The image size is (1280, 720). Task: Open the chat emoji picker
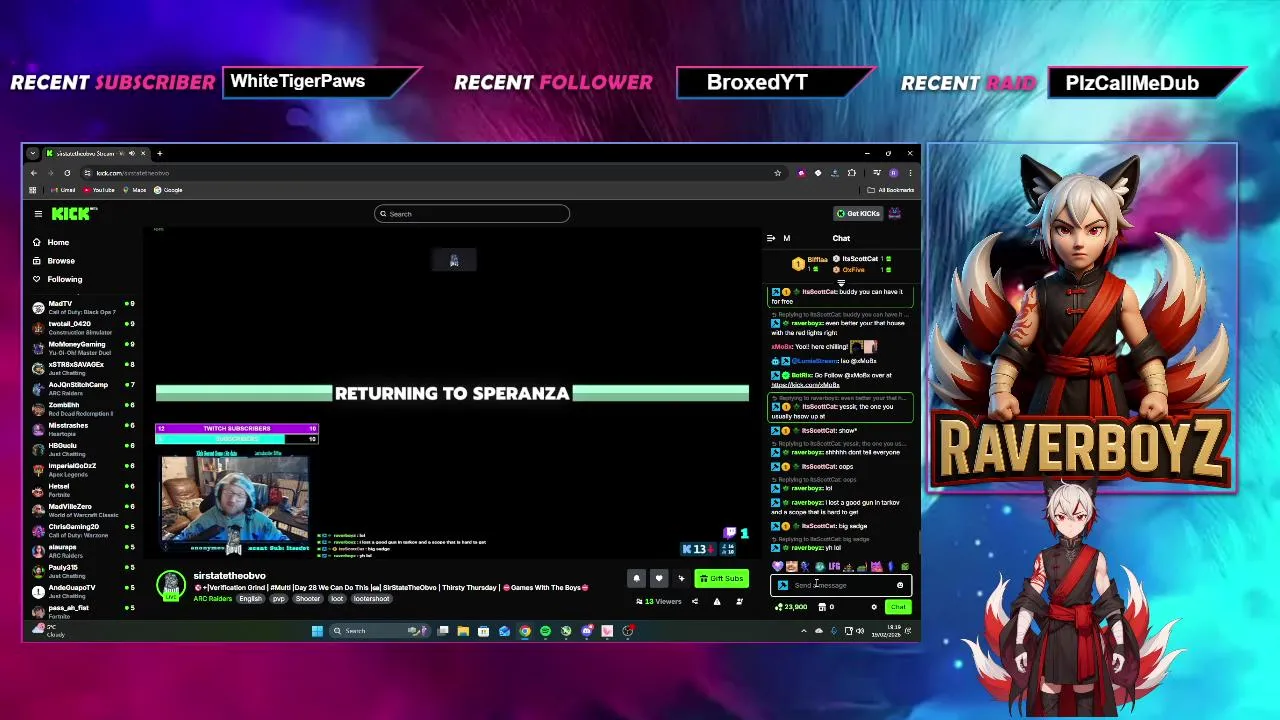(900, 585)
